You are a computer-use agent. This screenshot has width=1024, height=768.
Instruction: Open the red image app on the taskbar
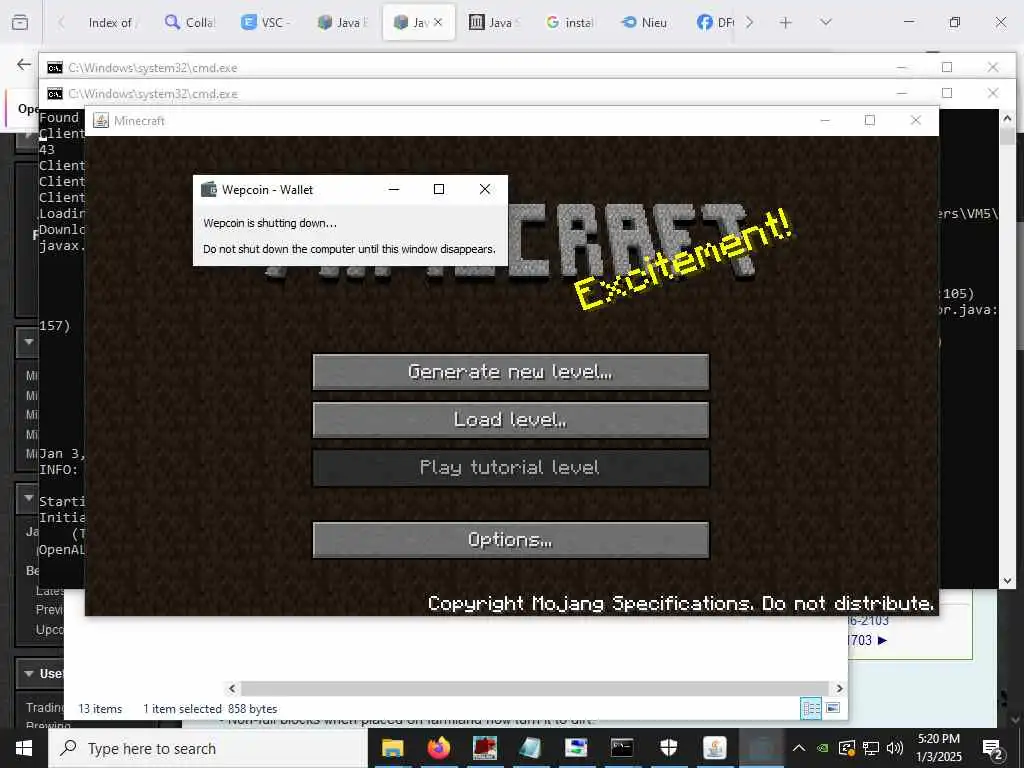coord(485,748)
